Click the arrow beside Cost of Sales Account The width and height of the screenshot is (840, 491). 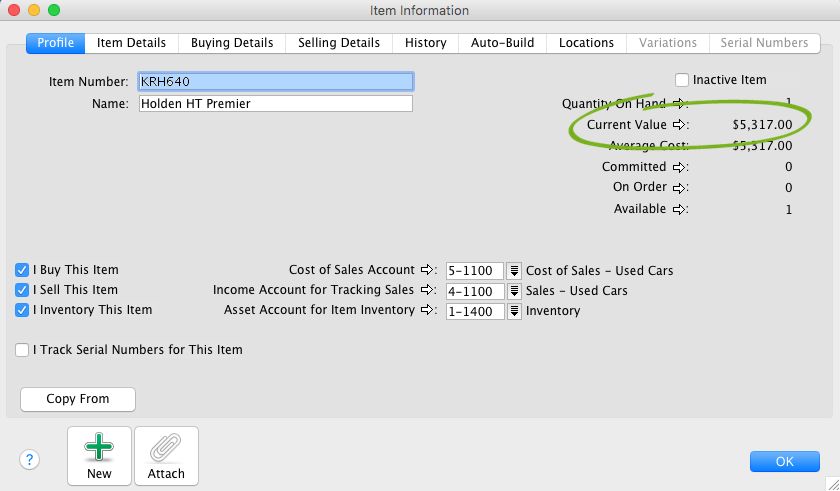pos(429,270)
